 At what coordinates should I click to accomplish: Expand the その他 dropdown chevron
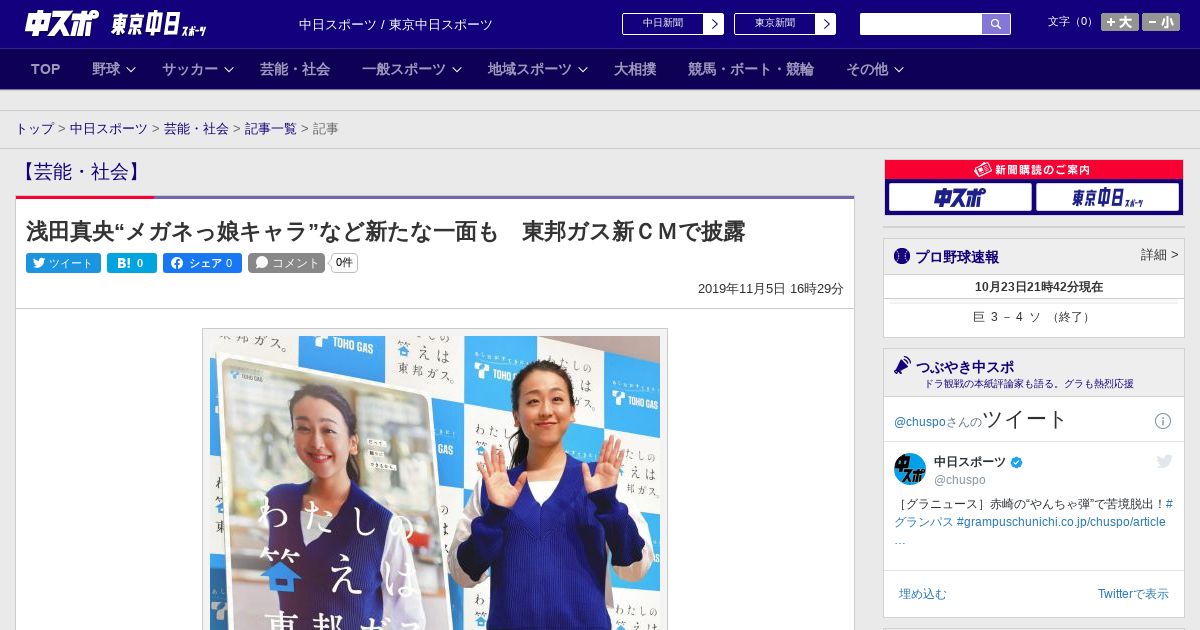[x=899, y=69]
